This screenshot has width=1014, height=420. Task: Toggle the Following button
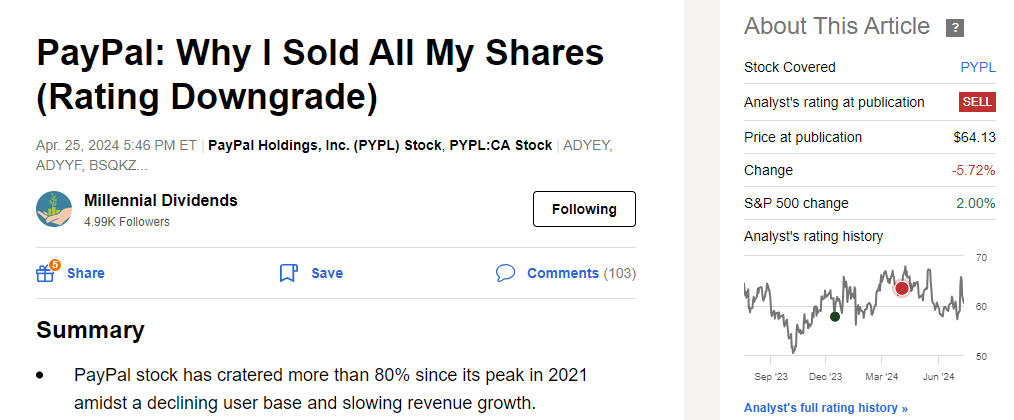click(584, 209)
